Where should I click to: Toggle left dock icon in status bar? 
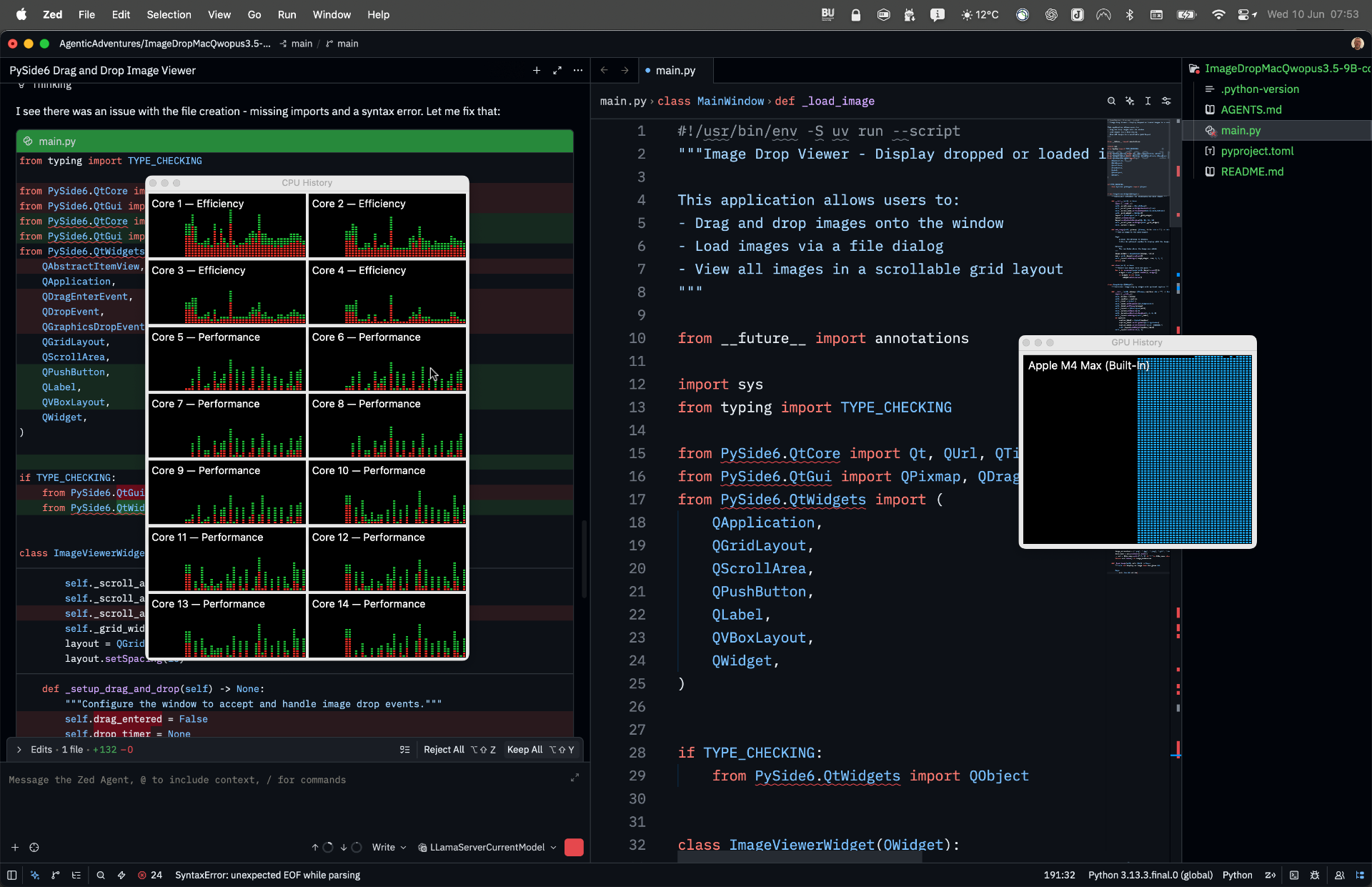click(12, 876)
